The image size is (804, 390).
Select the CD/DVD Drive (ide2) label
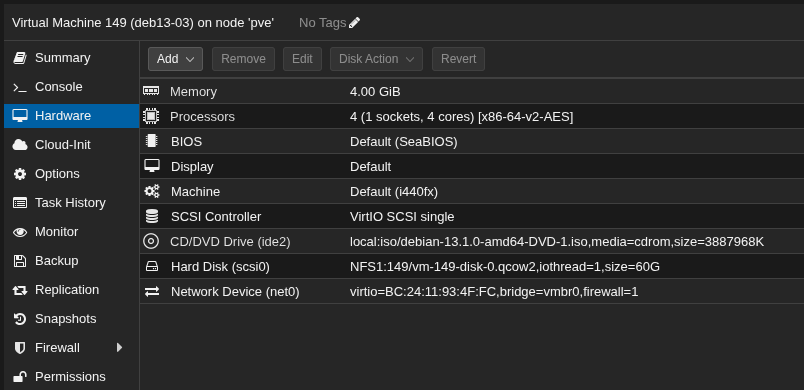pyautogui.click(x=230, y=242)
